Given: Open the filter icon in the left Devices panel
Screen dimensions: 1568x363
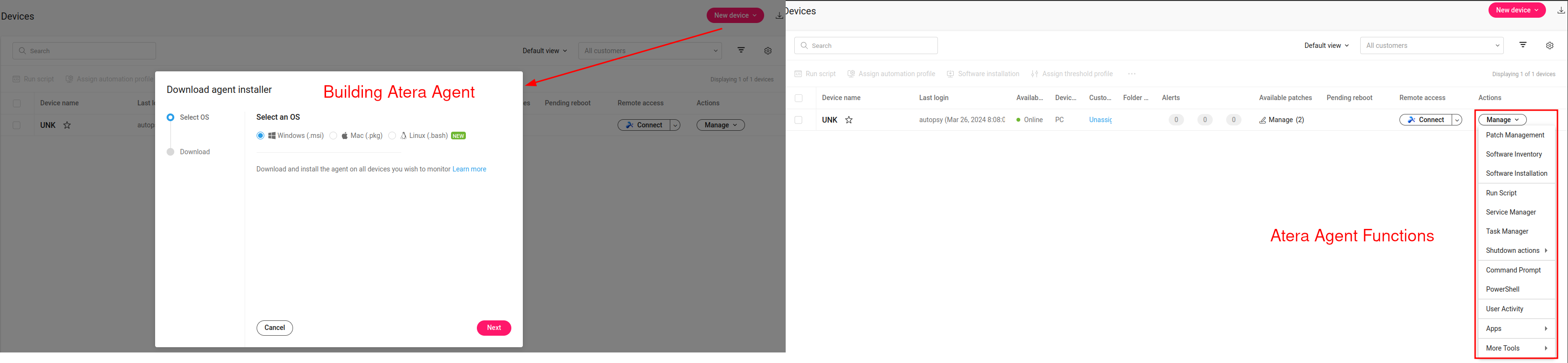Looking at the screenshot, I should (741, 51).
